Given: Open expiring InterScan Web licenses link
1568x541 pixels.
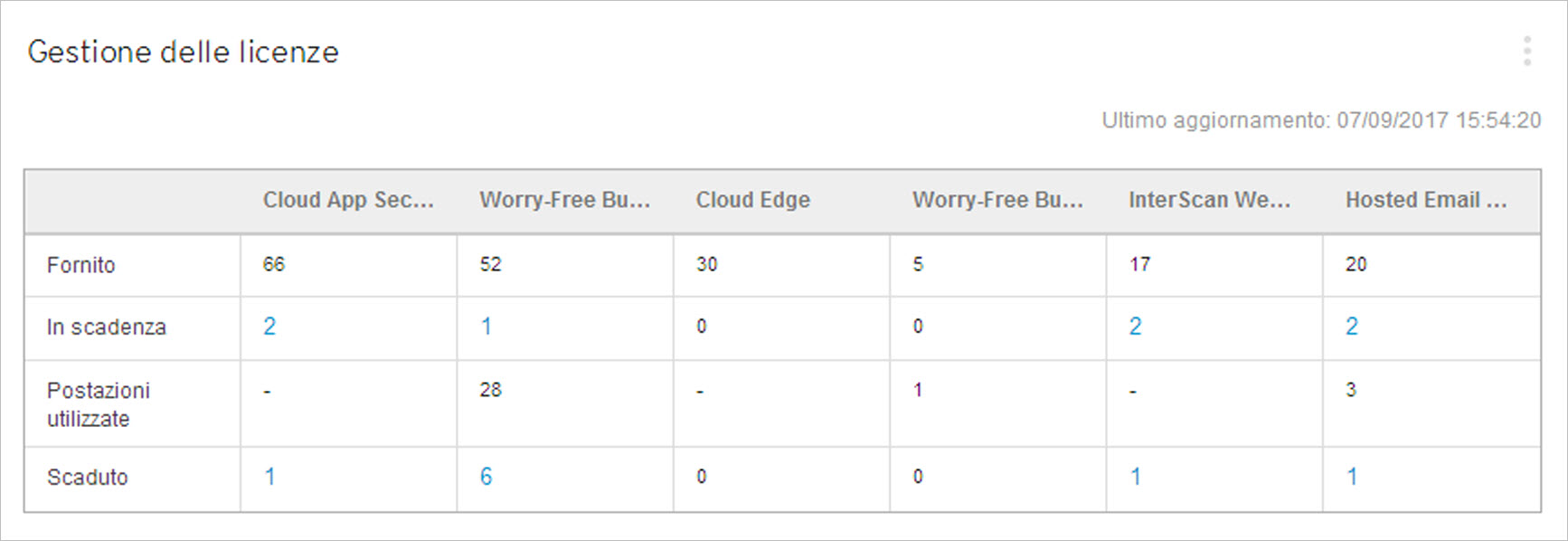Looking at the screenshot, I should coord(1135,327).
